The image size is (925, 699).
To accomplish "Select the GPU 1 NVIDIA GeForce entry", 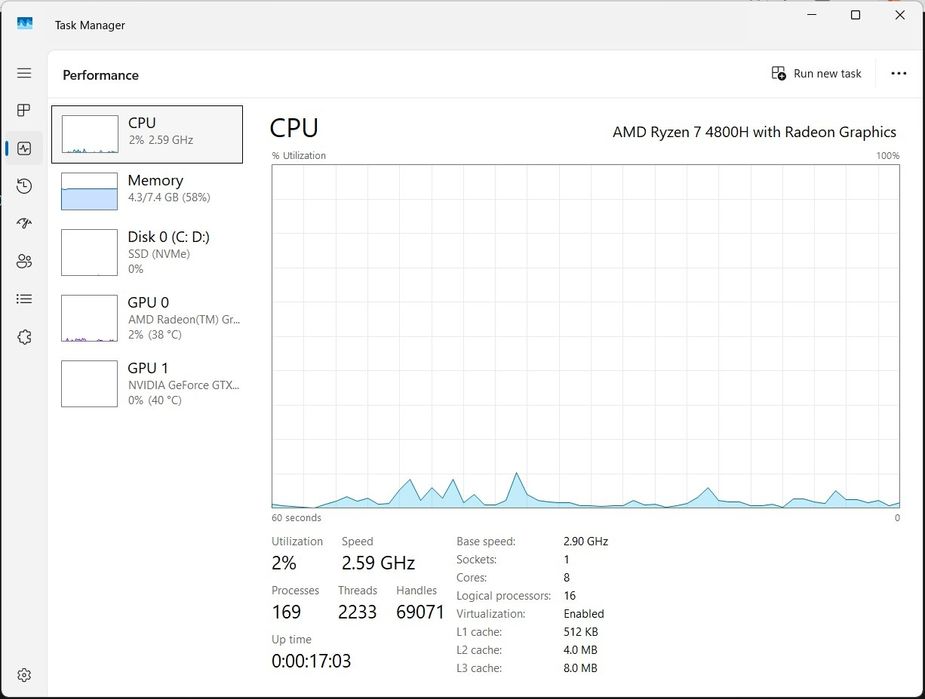I will (147, 384).
